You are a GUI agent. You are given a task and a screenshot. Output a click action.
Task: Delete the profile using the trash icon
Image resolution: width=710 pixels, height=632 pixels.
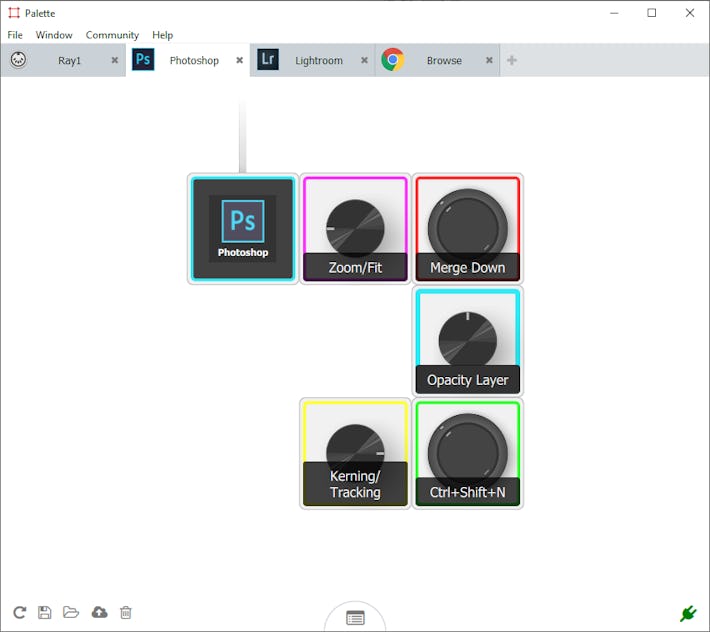[x=126, y=612]
